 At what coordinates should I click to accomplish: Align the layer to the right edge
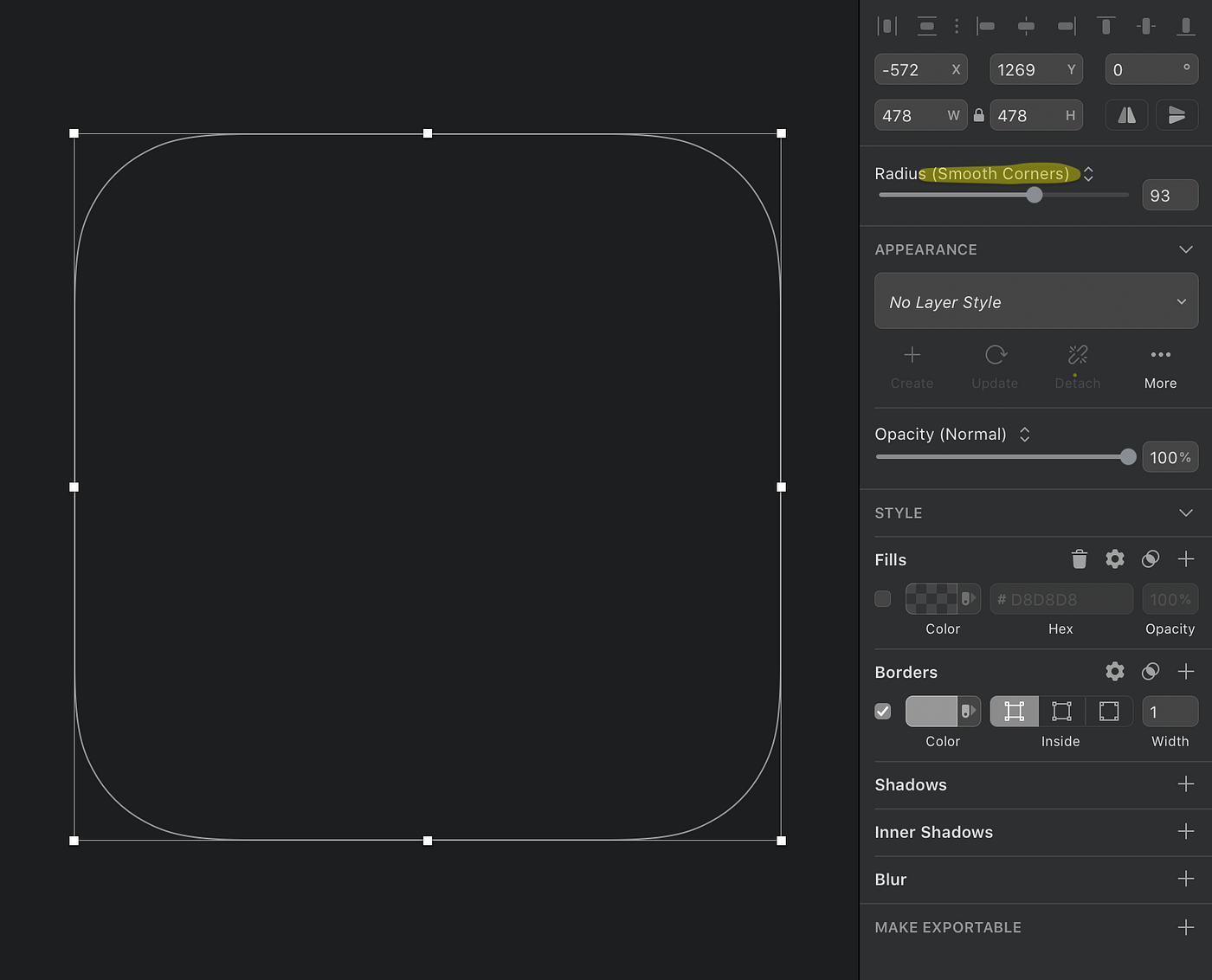1067,26
